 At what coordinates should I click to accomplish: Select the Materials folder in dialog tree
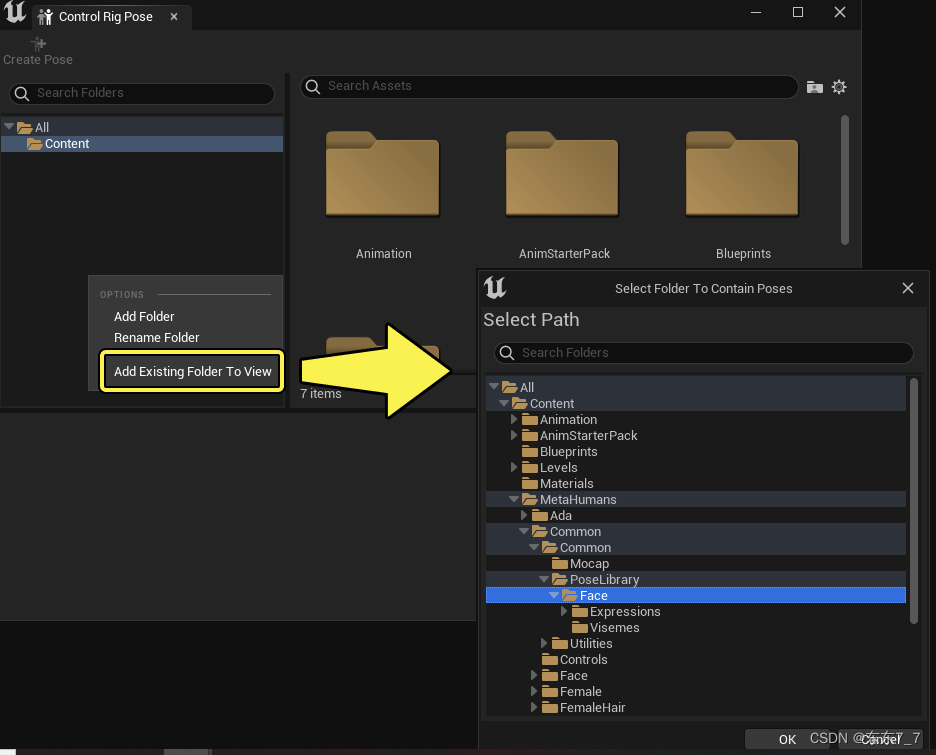[x=696, y=483]
